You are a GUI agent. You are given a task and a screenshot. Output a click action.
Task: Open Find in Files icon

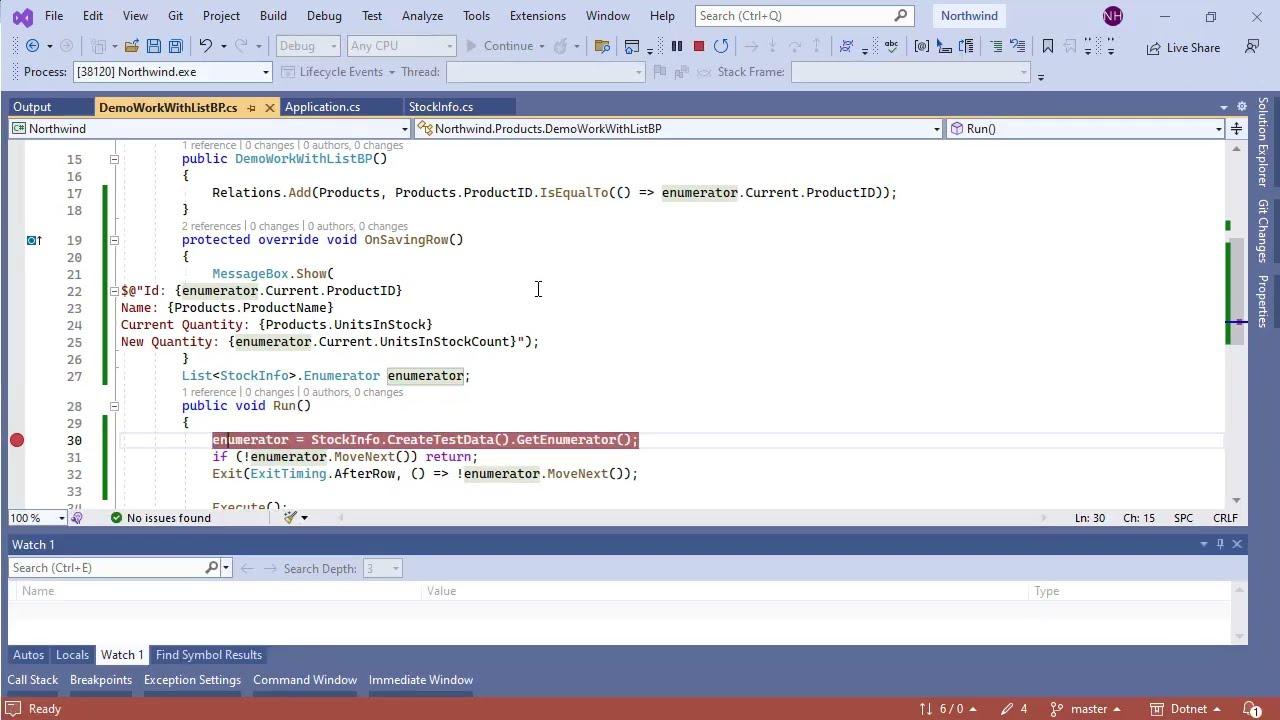(602, 46)
